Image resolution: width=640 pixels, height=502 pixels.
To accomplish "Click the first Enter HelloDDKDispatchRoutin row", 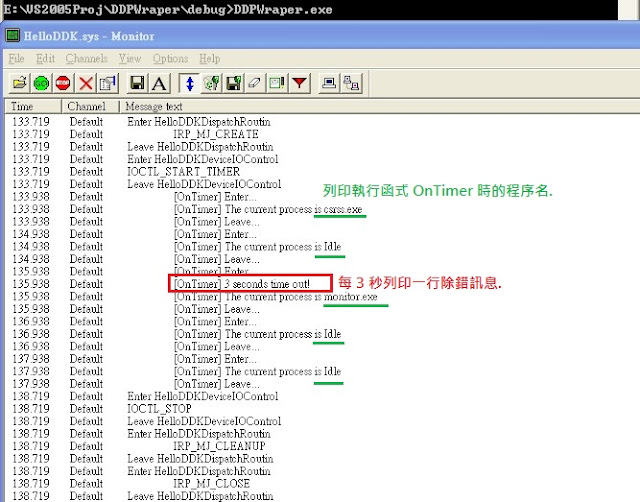I will tap(322, 122).
